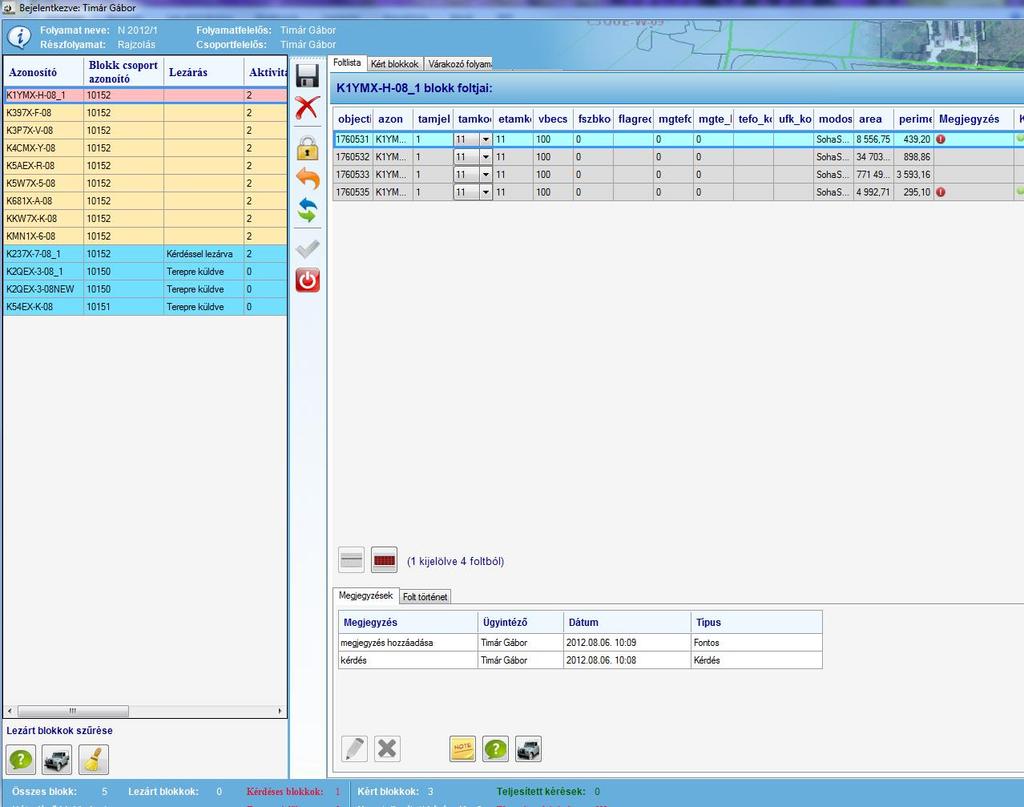The image size is (1024, 807).
Task: Click area value 8 556,75 cell
Action: (873, 139)
